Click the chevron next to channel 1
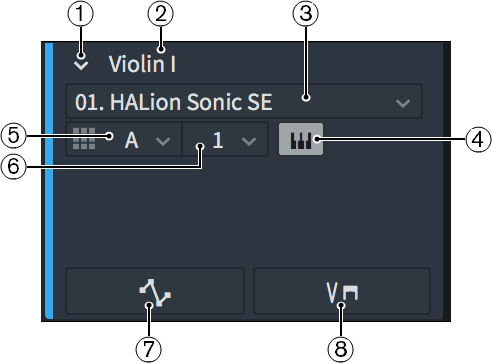 (249, 141)
